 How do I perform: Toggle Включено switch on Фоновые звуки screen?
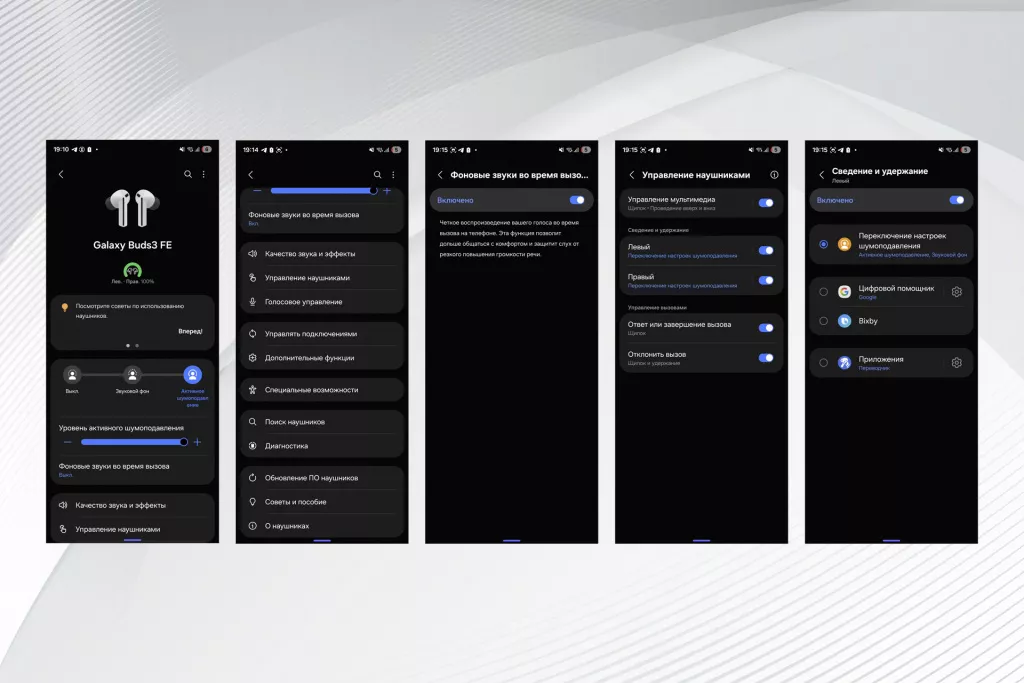coord(577,200)
